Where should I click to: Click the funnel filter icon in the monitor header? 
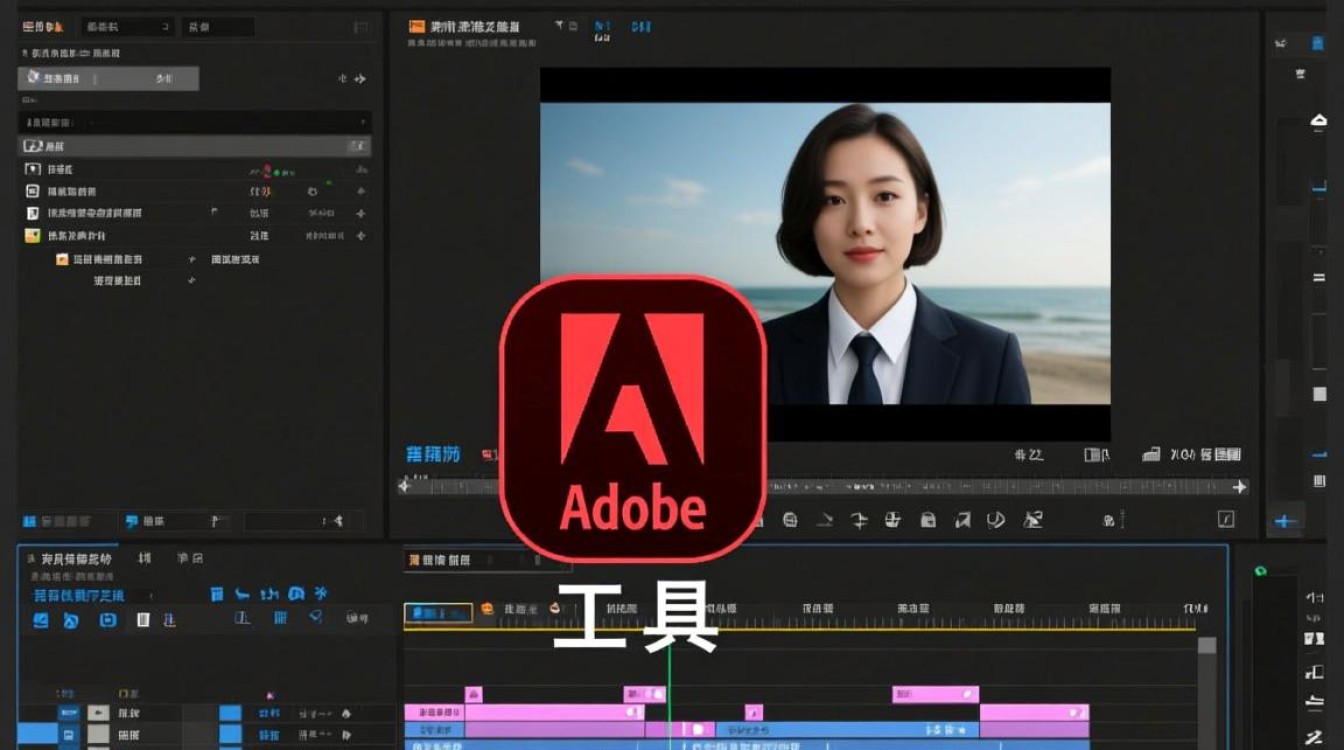point(560,26)
